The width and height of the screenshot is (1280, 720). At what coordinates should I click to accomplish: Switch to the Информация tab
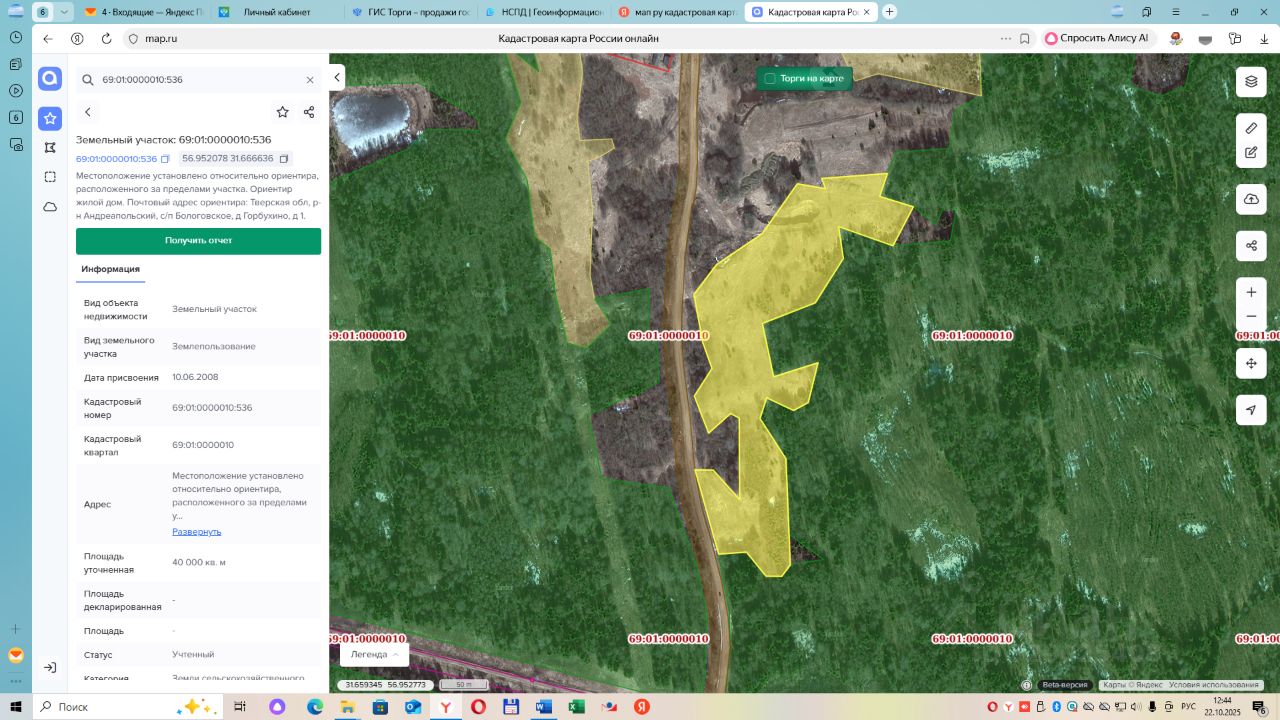coord(110,269)
